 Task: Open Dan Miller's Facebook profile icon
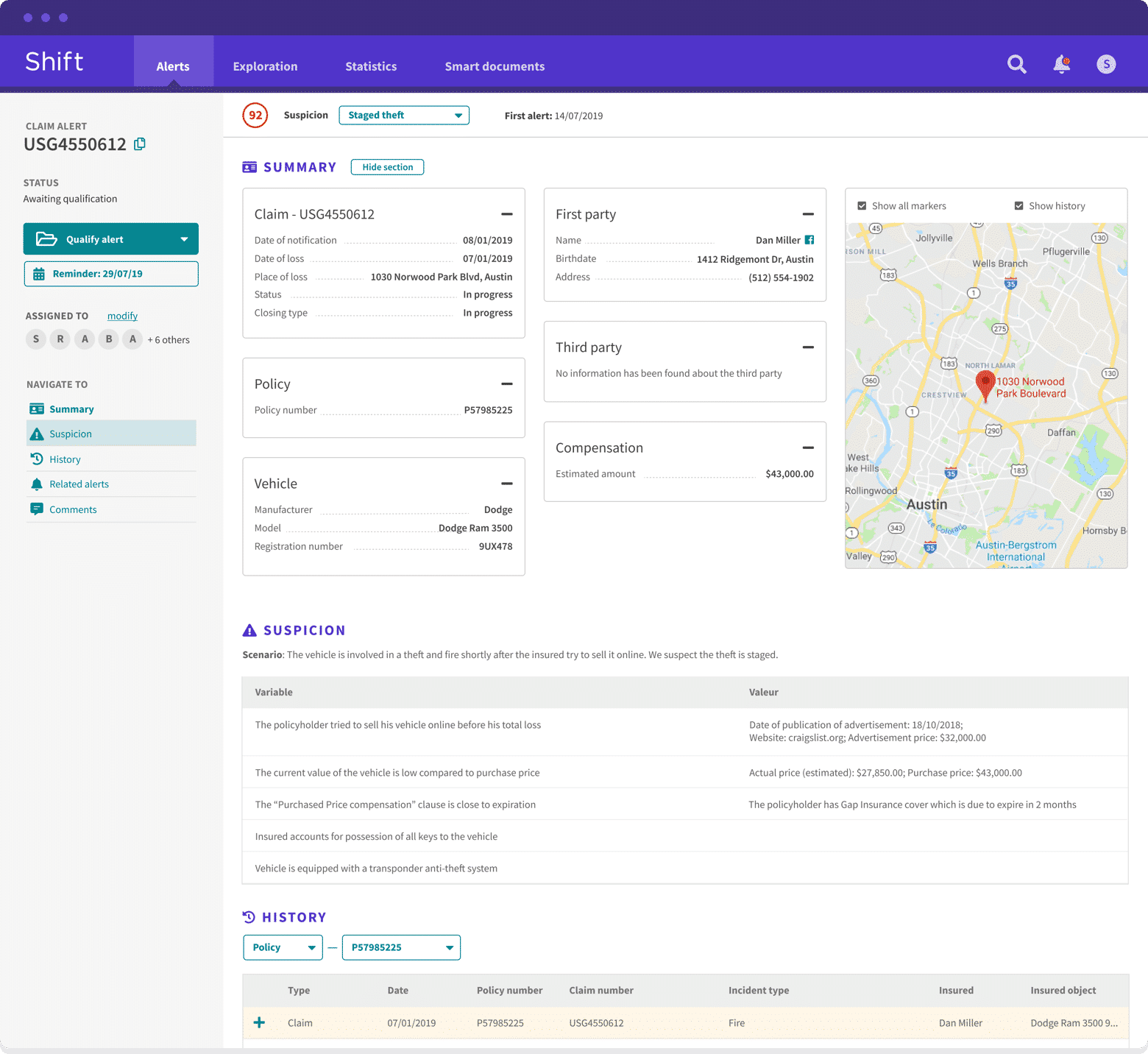pos(809,239)
